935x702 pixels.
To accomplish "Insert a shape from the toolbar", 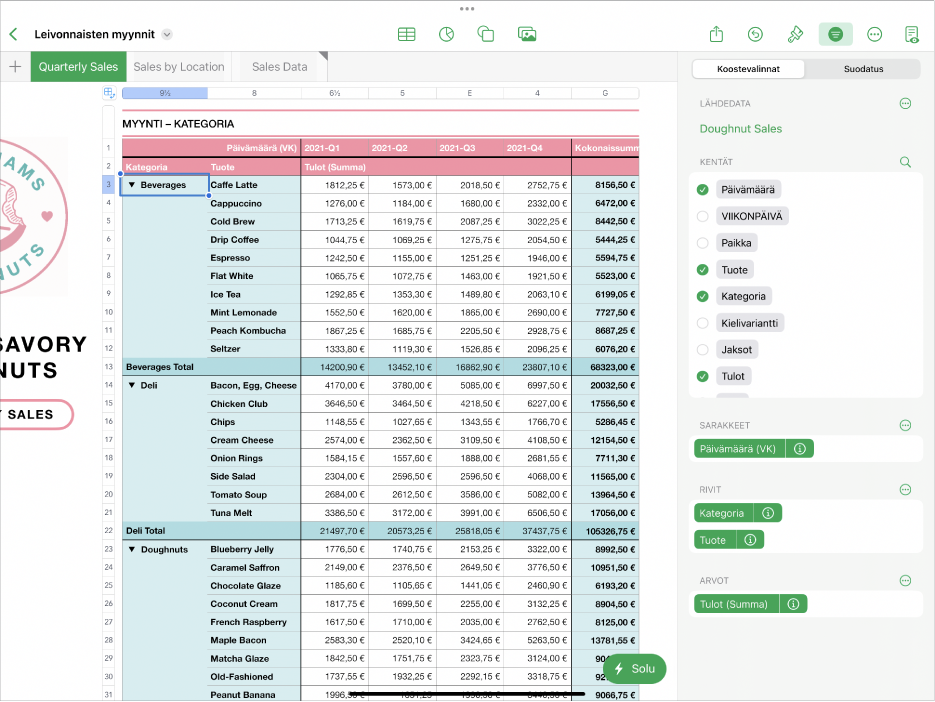I will click(486, 35).
